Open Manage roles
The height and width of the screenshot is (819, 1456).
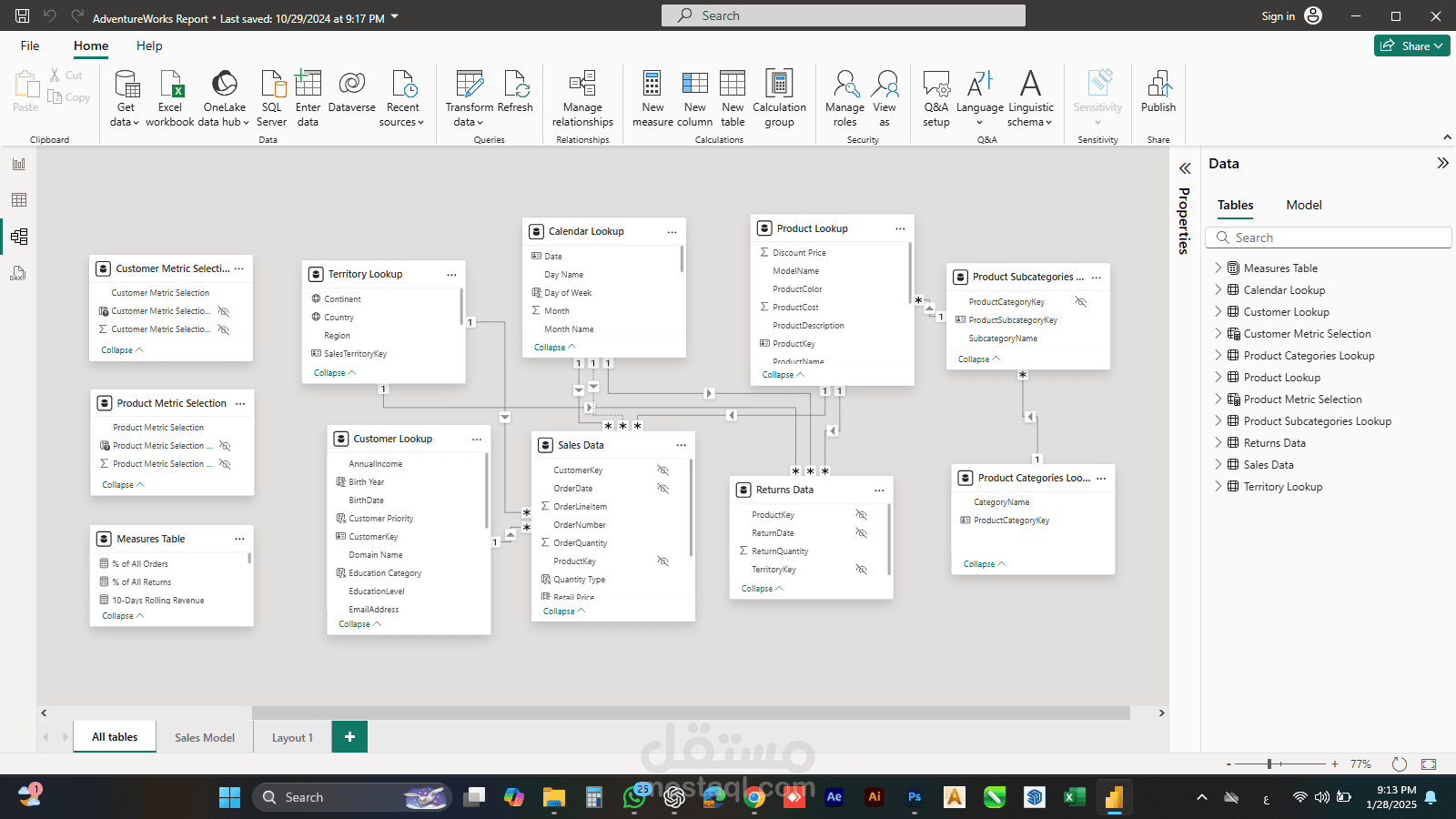coord(844,98)
